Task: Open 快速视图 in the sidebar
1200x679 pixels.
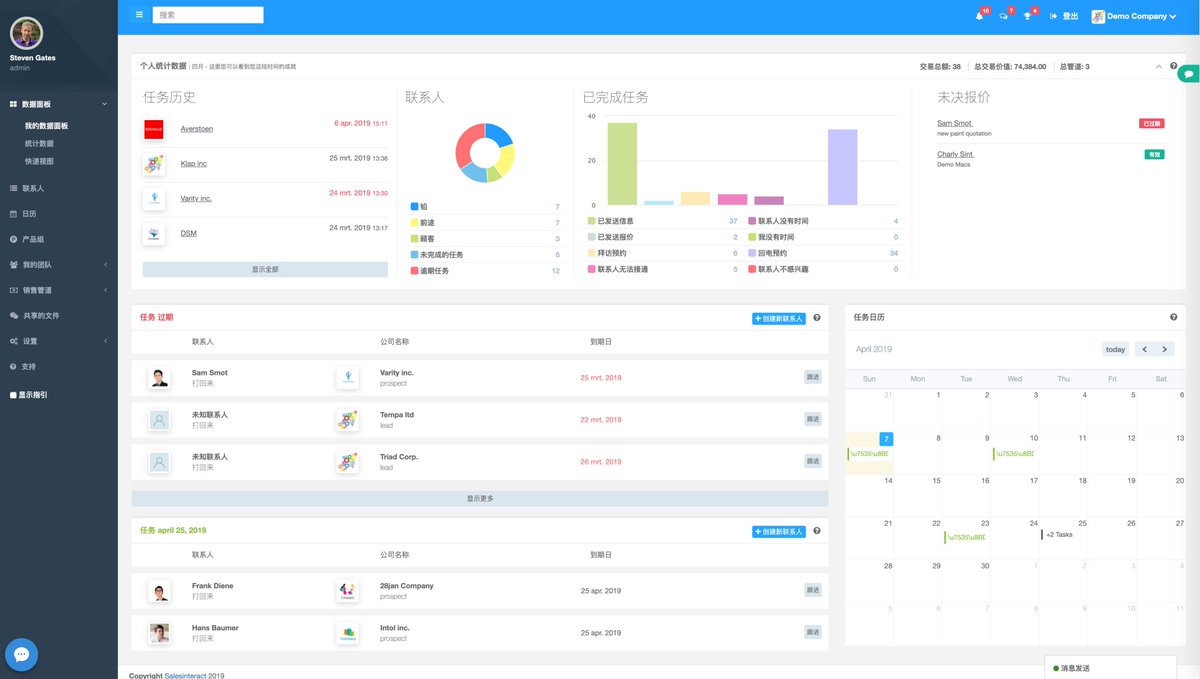Action: coord(40,161)
